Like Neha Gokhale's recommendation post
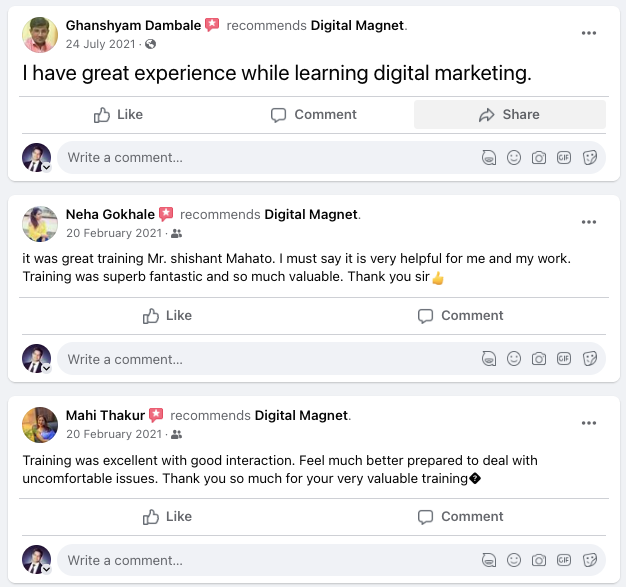Image resolution: width=626 pixels, height=587 pixels. [167, 316]
